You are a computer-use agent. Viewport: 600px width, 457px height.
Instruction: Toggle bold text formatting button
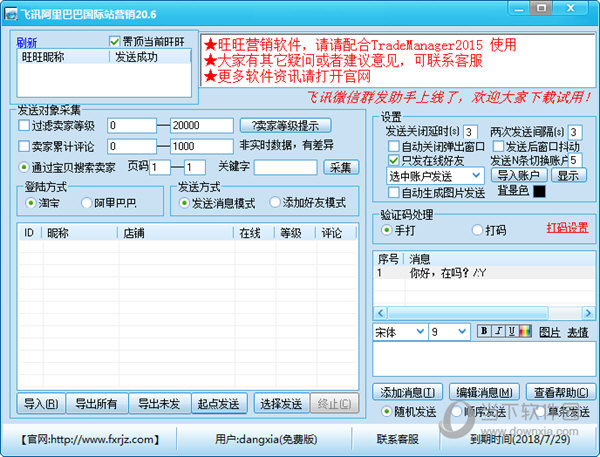tap(484, 331)
